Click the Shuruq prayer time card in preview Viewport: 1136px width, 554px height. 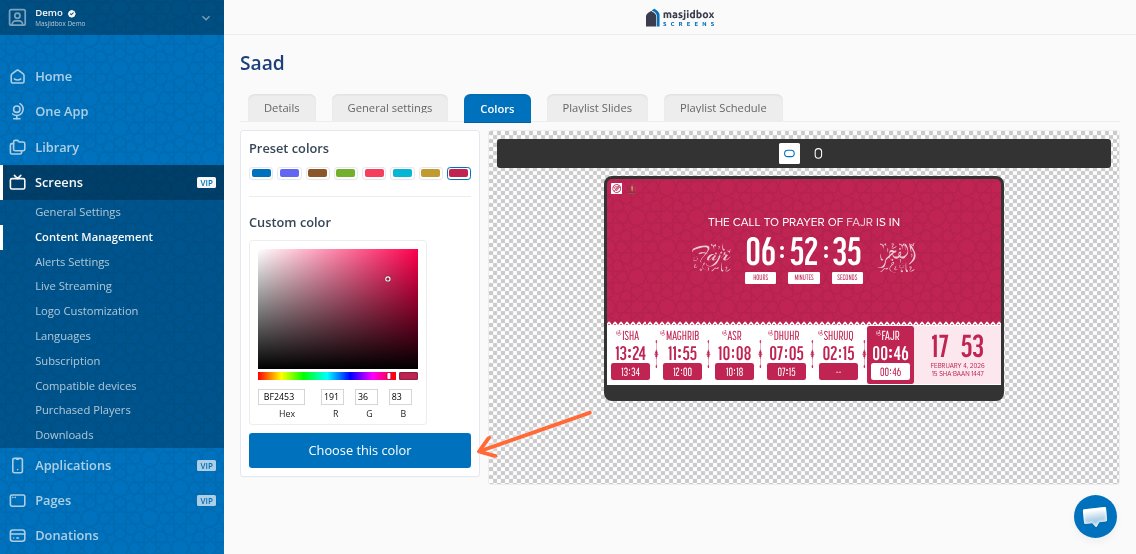838,354
